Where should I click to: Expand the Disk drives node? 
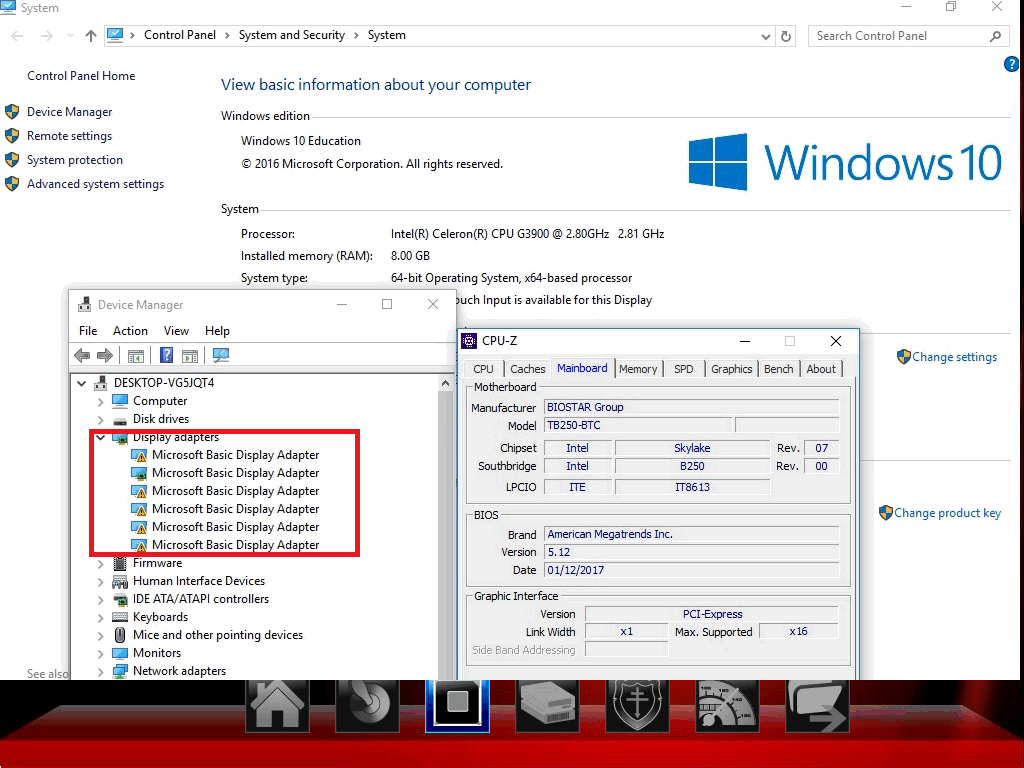tap(101, 419)
